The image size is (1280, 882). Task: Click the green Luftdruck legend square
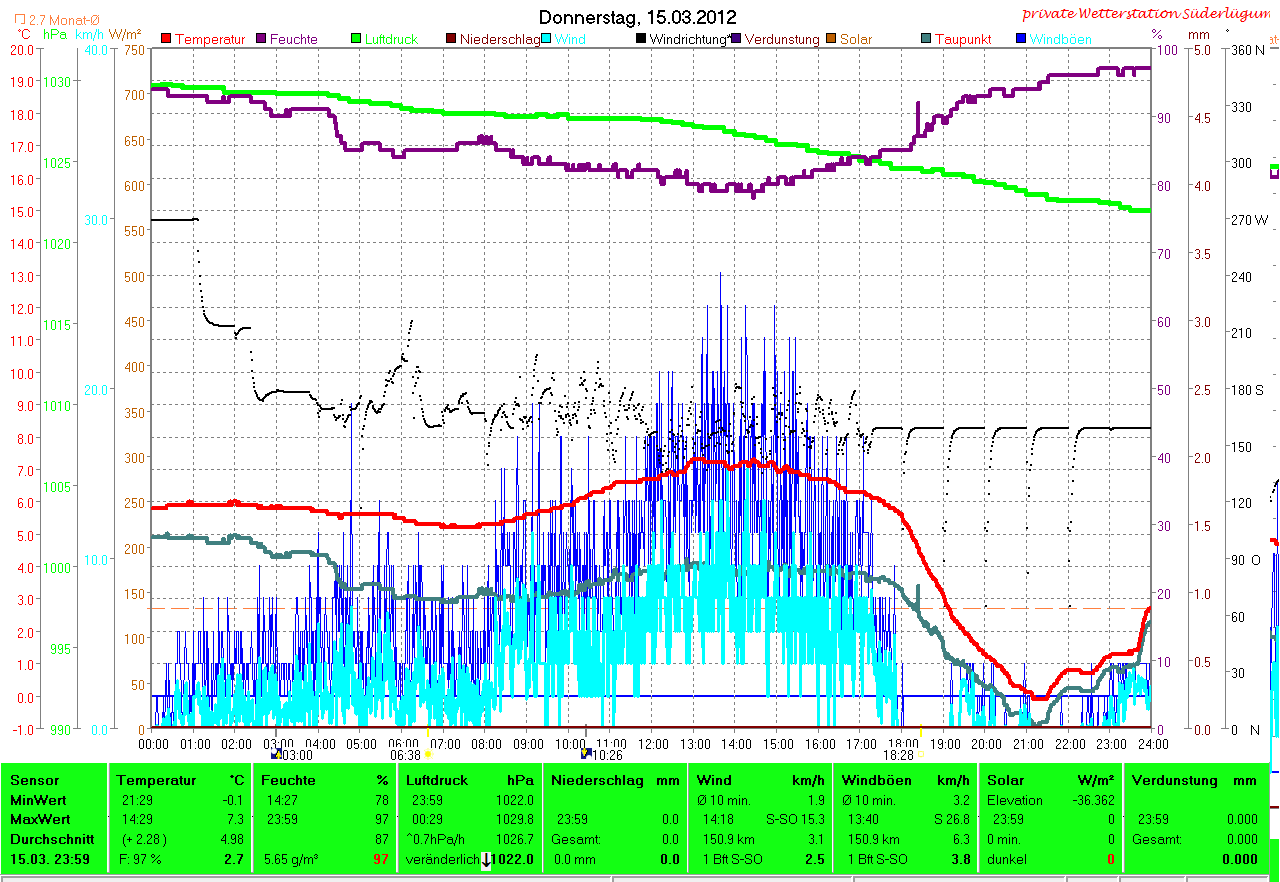pos(356,39)
